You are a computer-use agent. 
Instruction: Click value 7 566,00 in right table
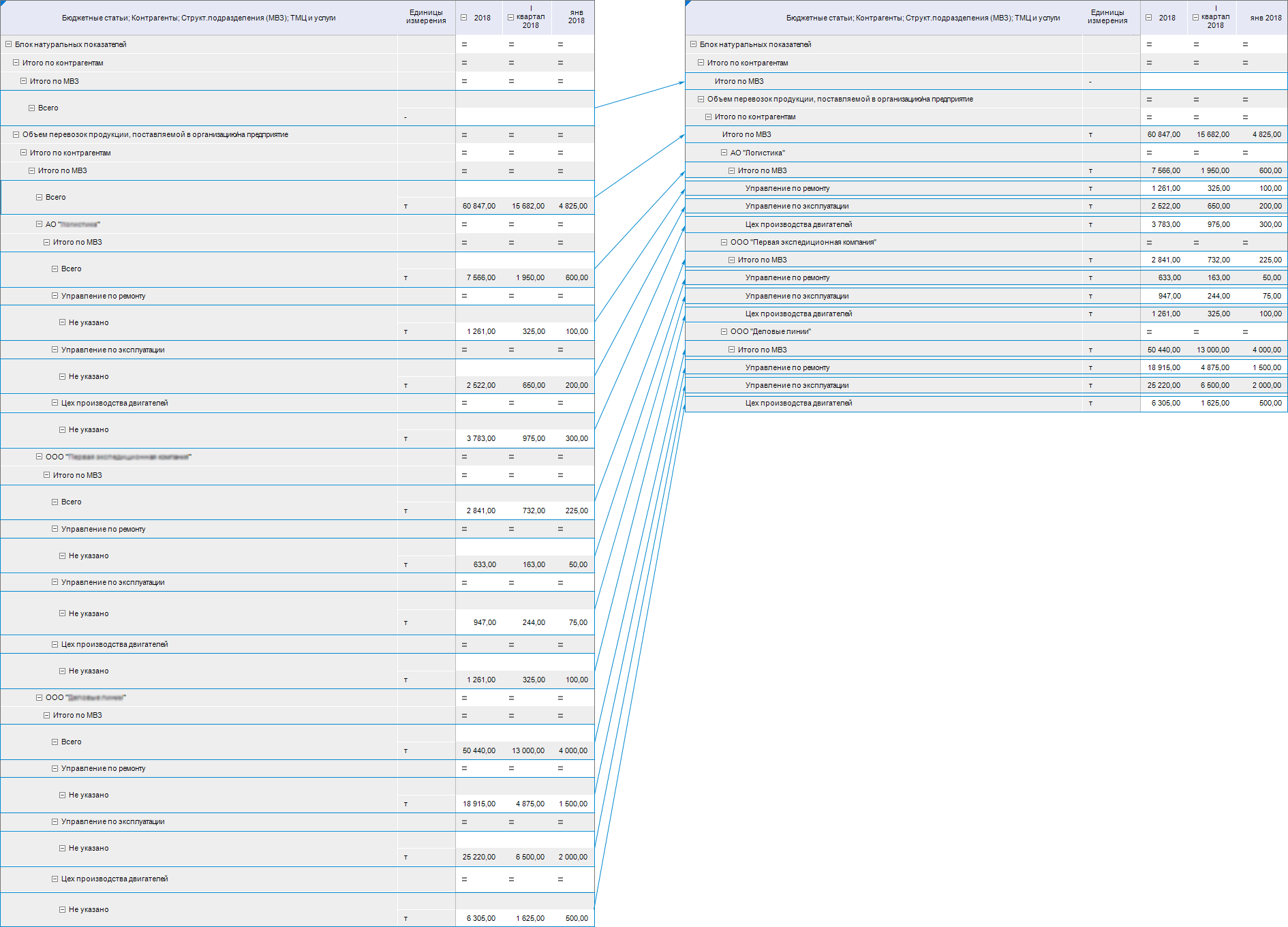click(x=1166, y=171)
